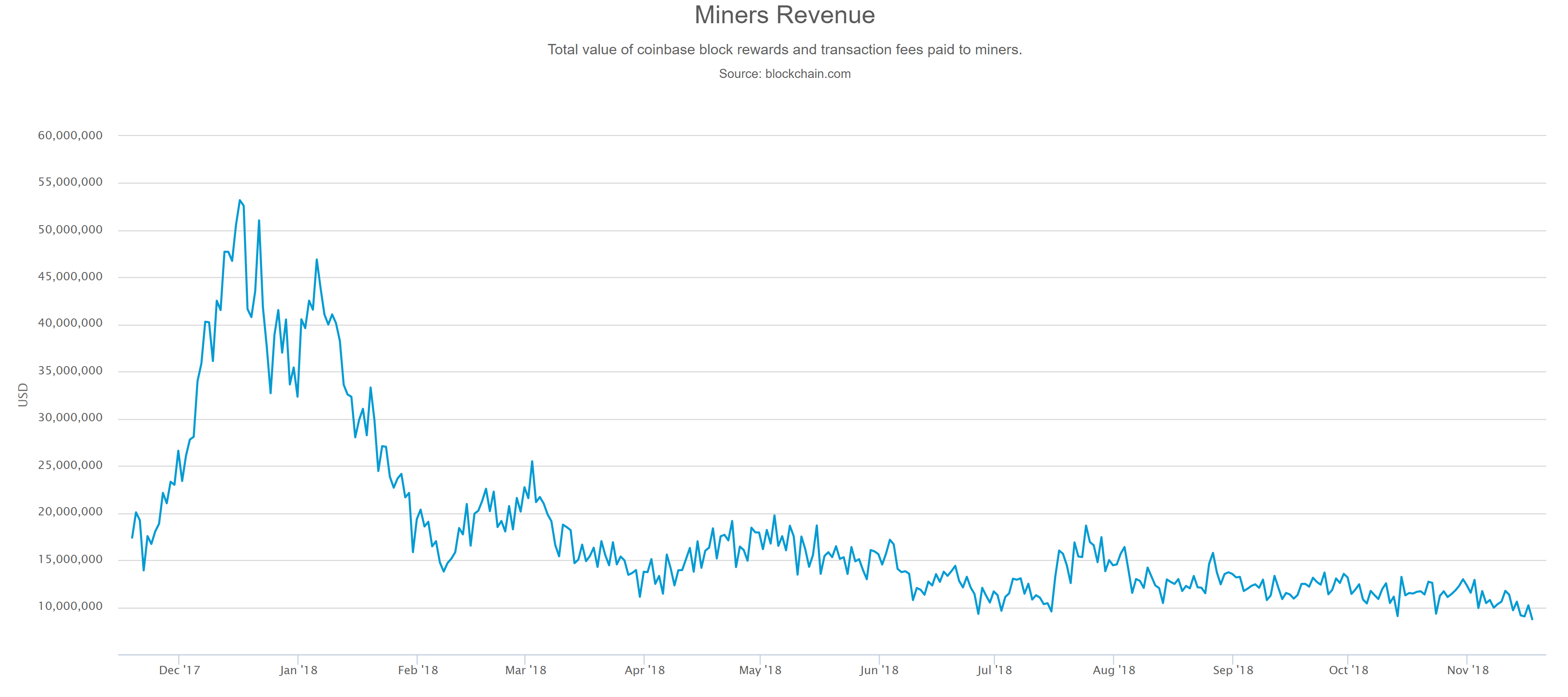Click the Feb '18 x-axis label
Image resolution: width=1568 pixels, height=697 pixels.
point(417,670)
